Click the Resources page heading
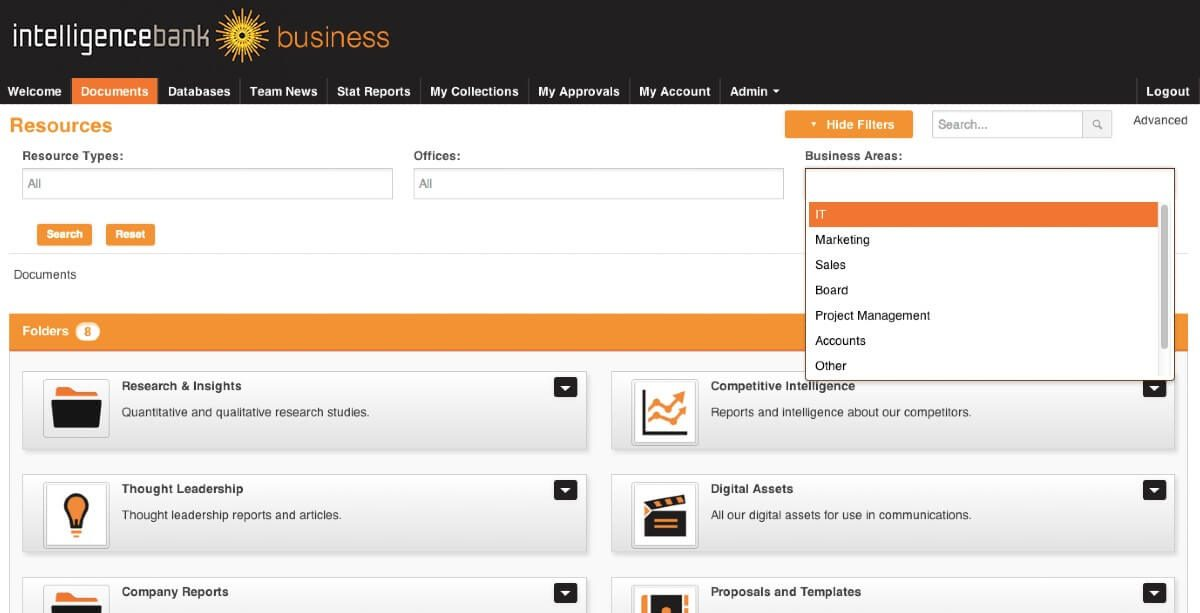This screenshot has height=613, width=1200. click(x=61, y=125)
